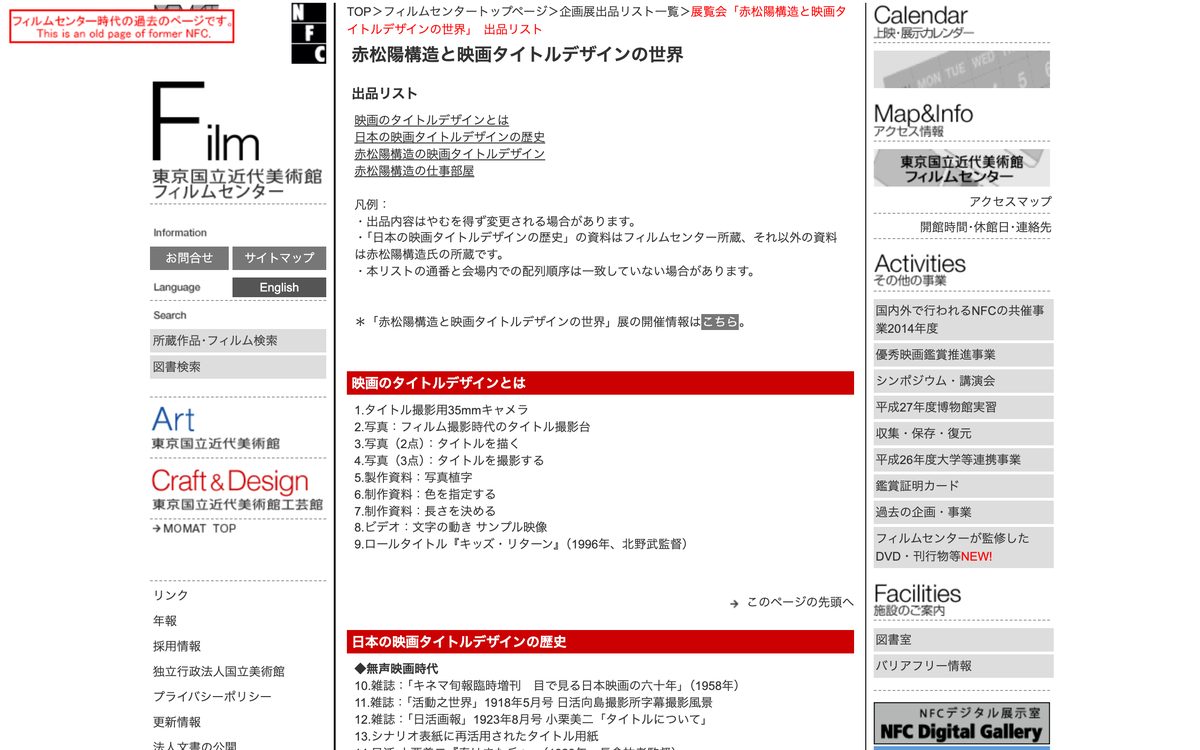Open 更新情報 link
The width and height of the screenshot is (1200, 750).
(x=177, y=722)
